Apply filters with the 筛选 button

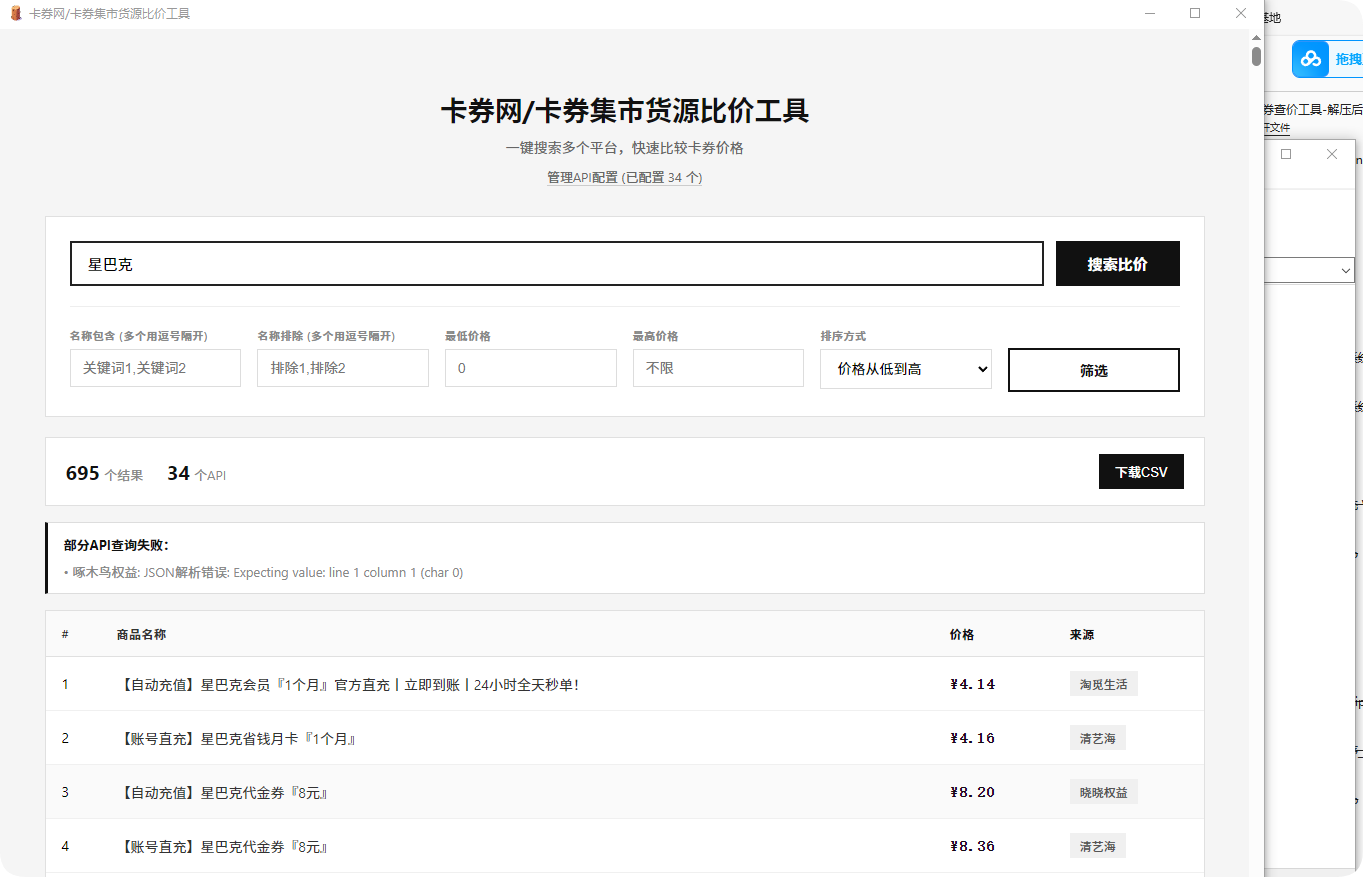point(1093,369)
